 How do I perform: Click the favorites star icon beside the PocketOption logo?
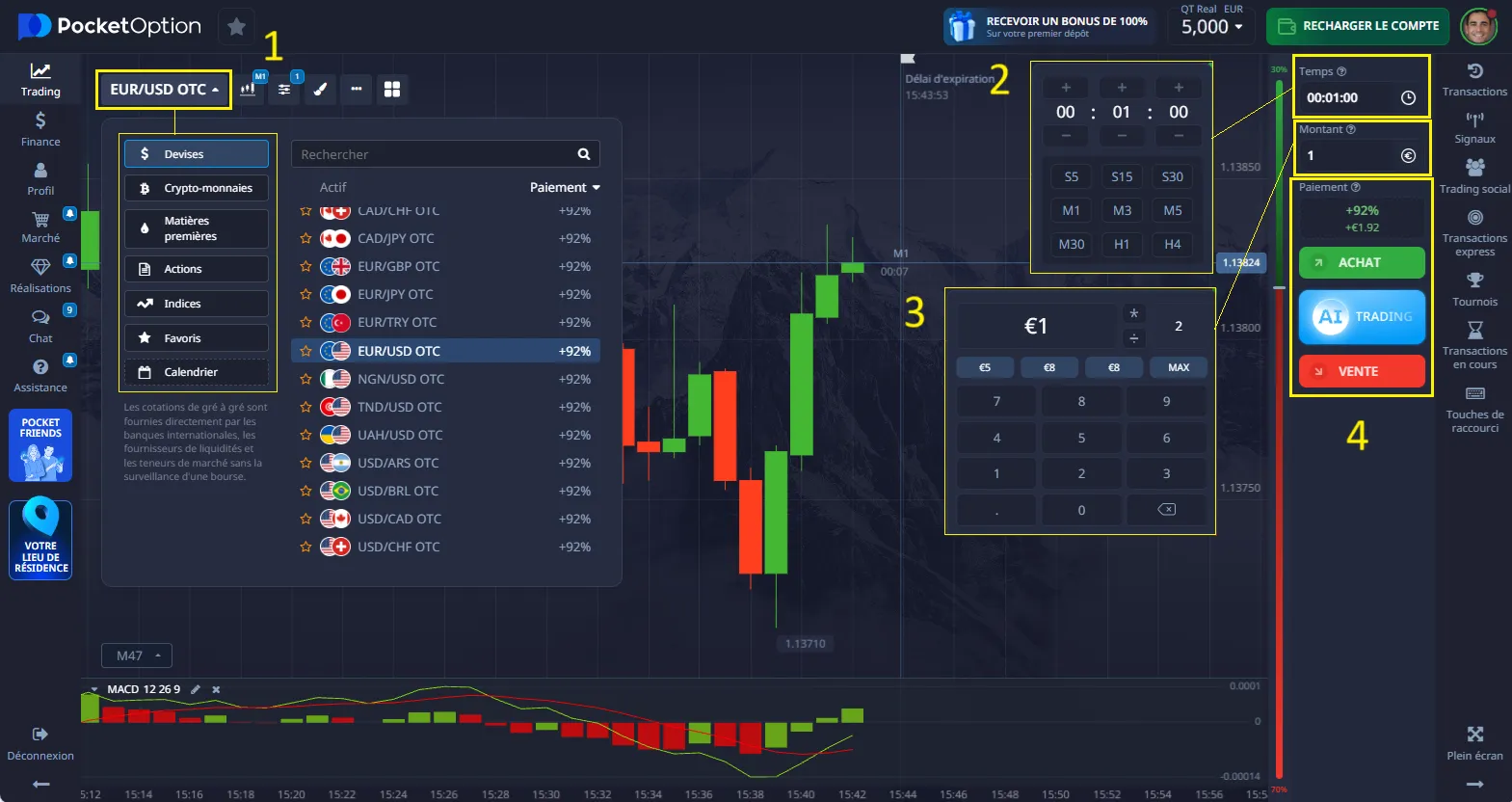(236, 26)
